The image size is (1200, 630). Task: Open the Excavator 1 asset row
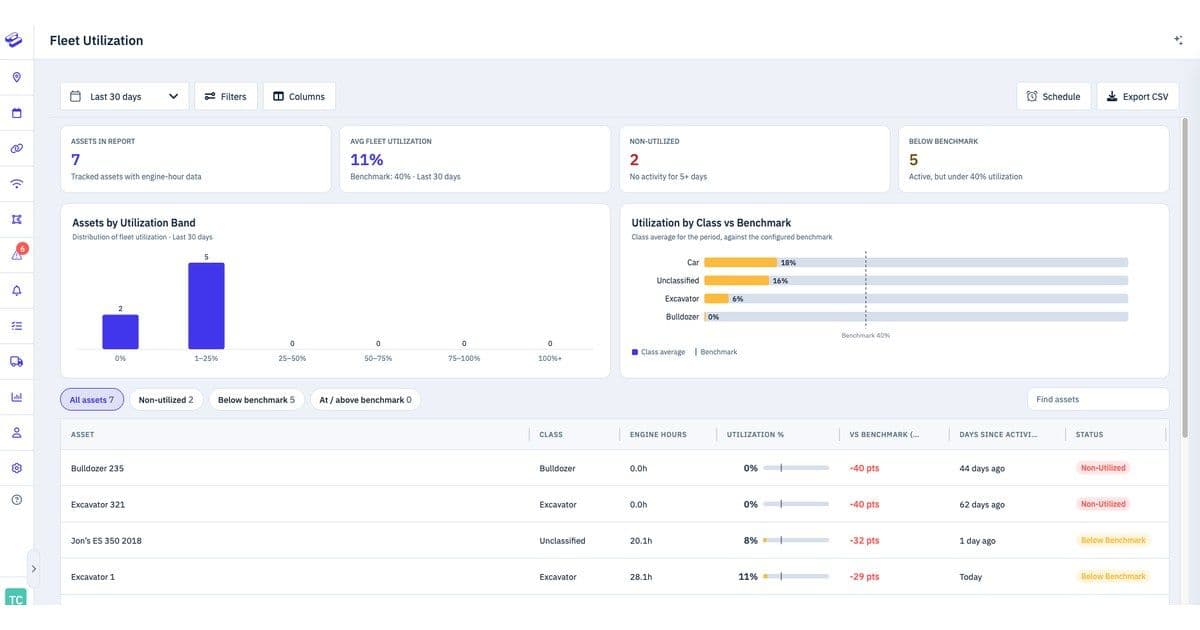coord(613,576)
